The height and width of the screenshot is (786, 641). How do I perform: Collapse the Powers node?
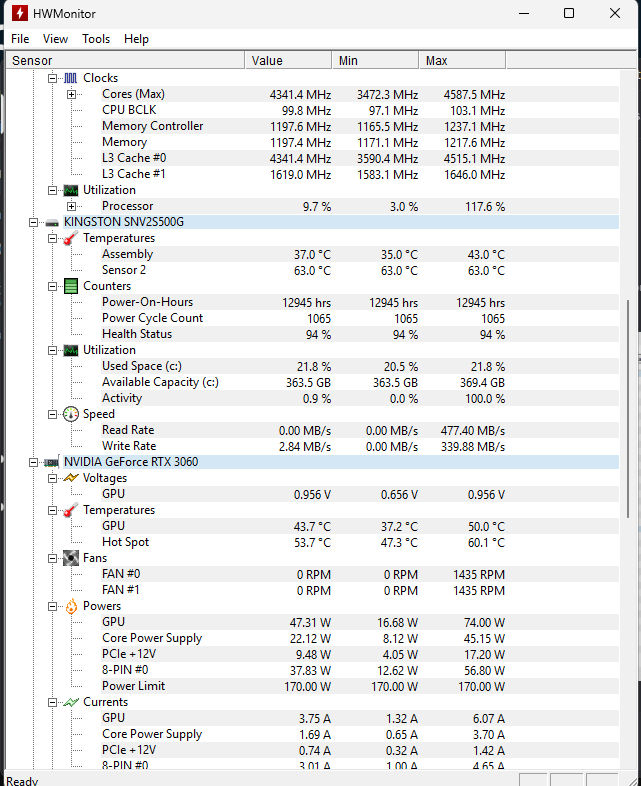pyautogui.click(x=52, y=606)
